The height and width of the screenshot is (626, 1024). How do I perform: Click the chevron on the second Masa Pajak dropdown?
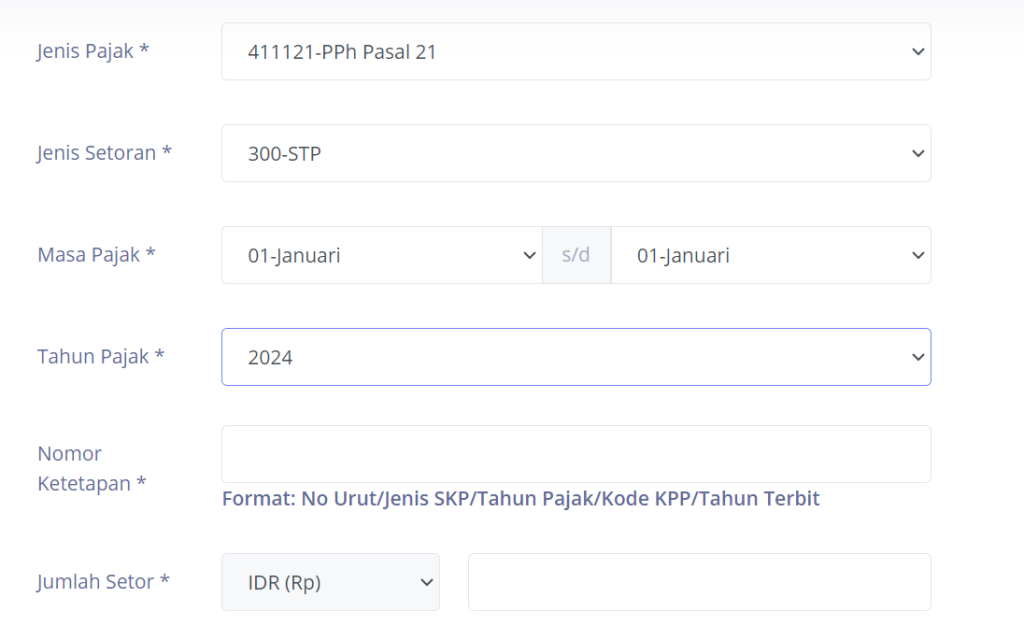point(916,255)
